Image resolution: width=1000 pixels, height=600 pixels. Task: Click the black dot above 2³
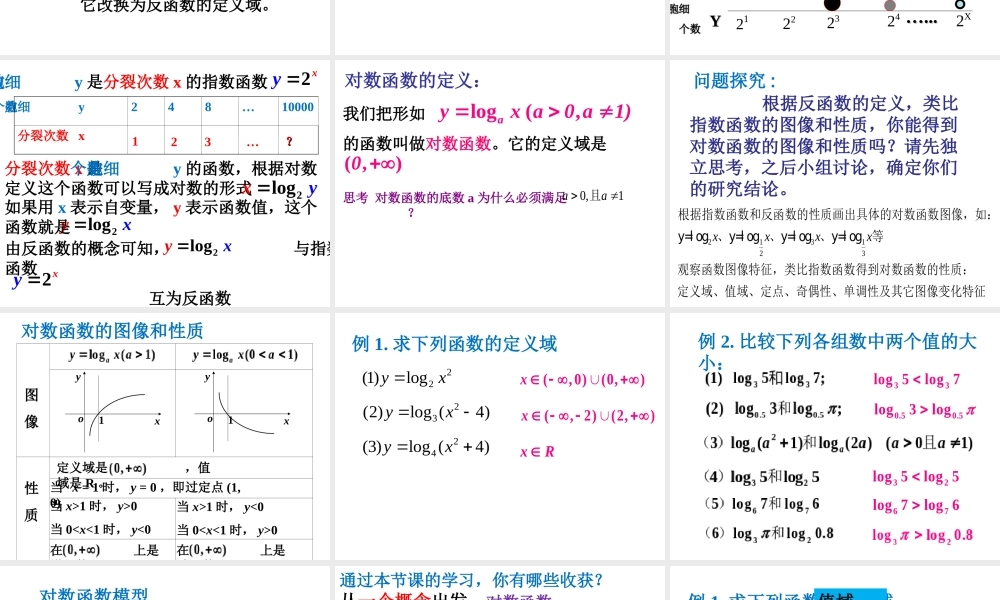click(832, 4)
